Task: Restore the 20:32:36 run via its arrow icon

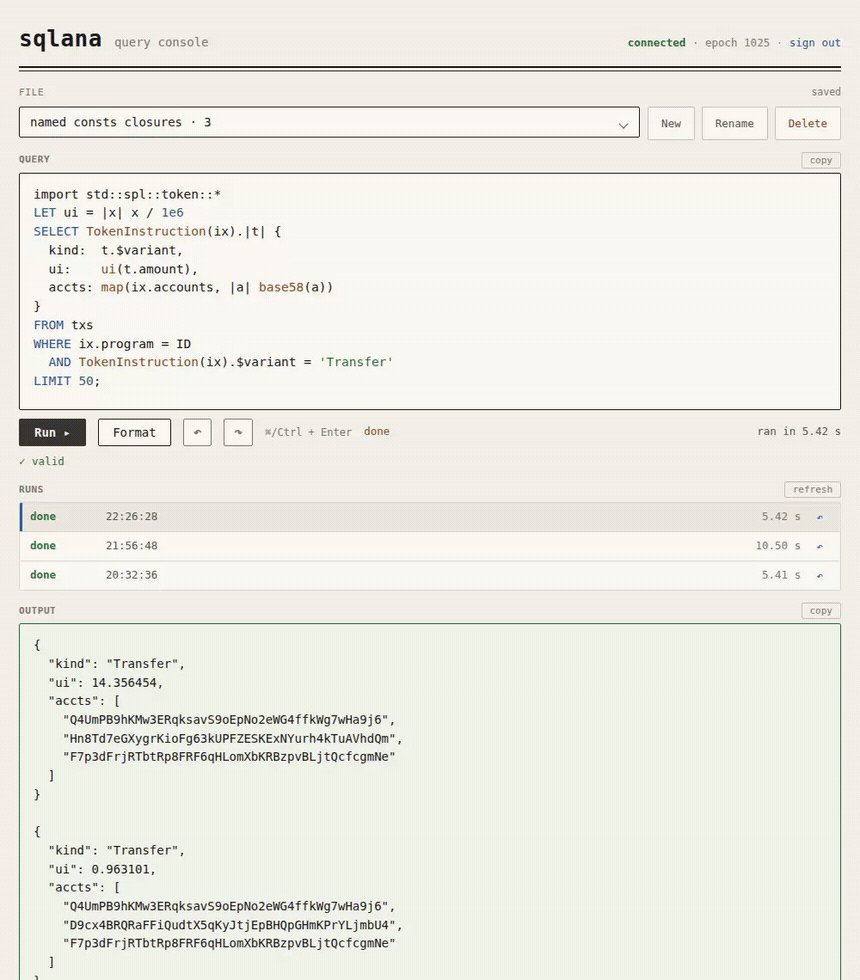Action: click(820, 575)
